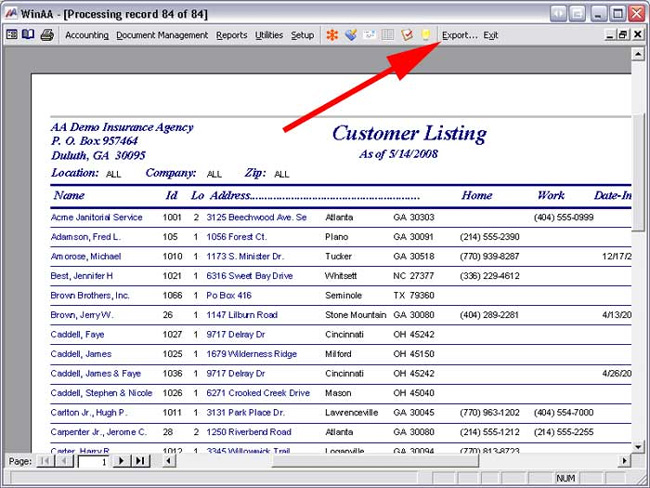
Task: Click the horizontal scrollbar right arrow
Action: (x=624, y=461)
